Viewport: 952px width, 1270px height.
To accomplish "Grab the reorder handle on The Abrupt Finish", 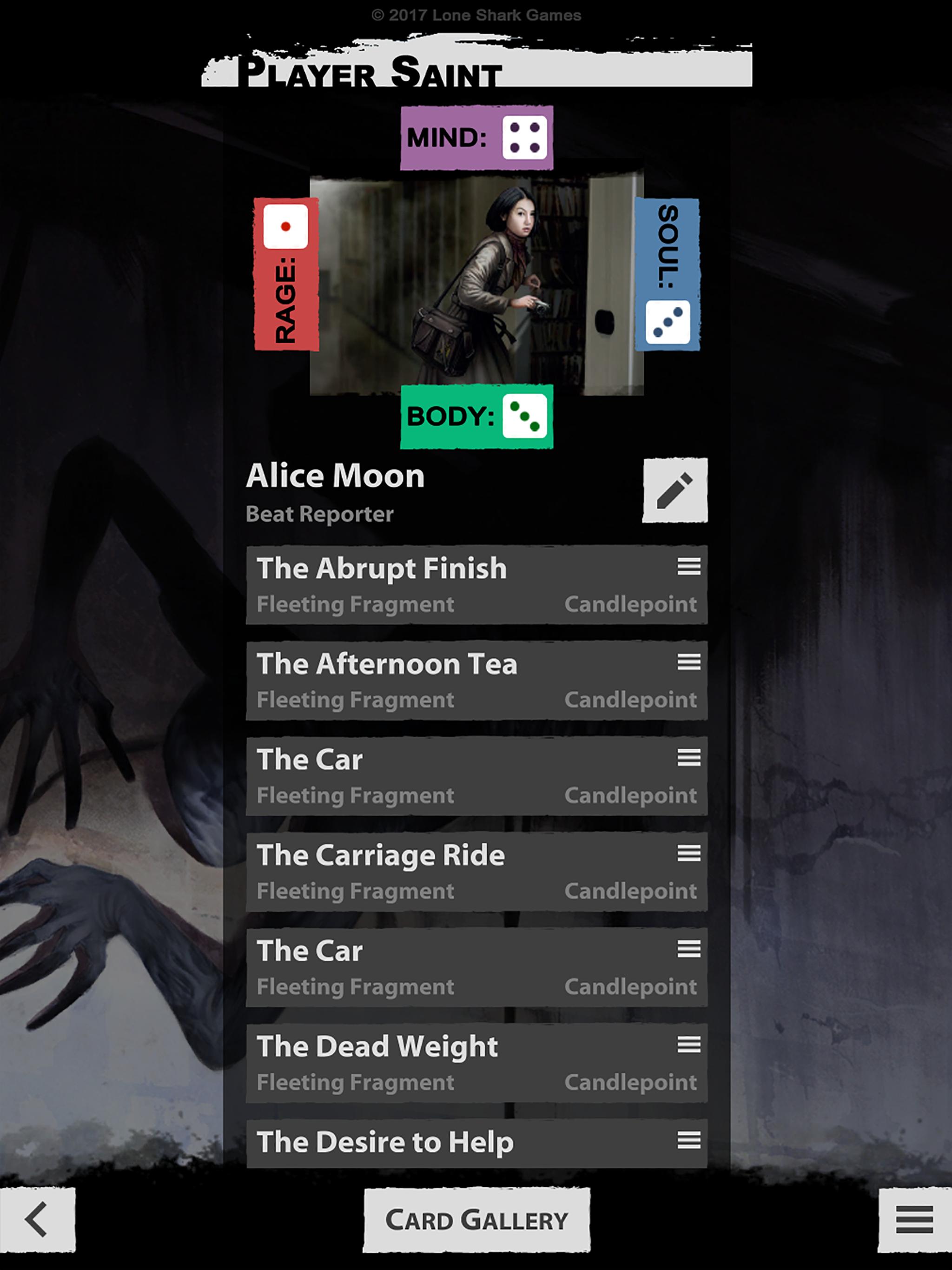I will coord(688,566).
